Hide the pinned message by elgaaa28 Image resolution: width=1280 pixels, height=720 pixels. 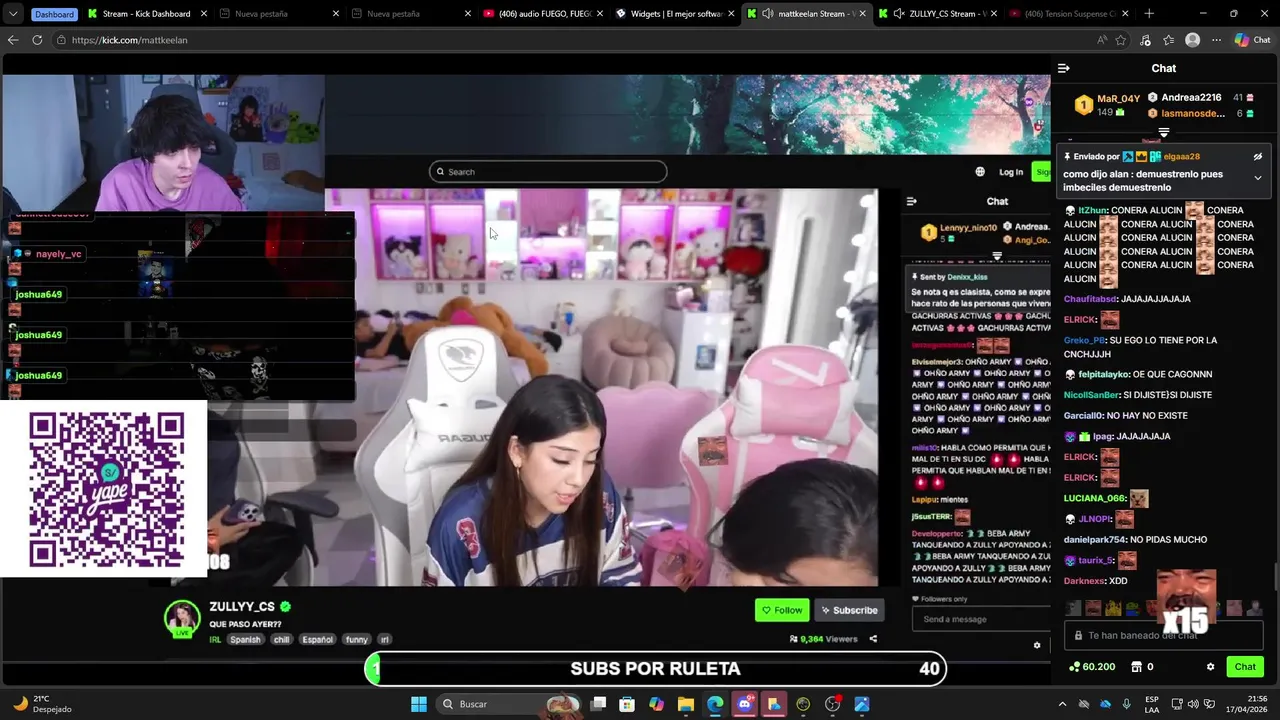tap(1257, 157)
